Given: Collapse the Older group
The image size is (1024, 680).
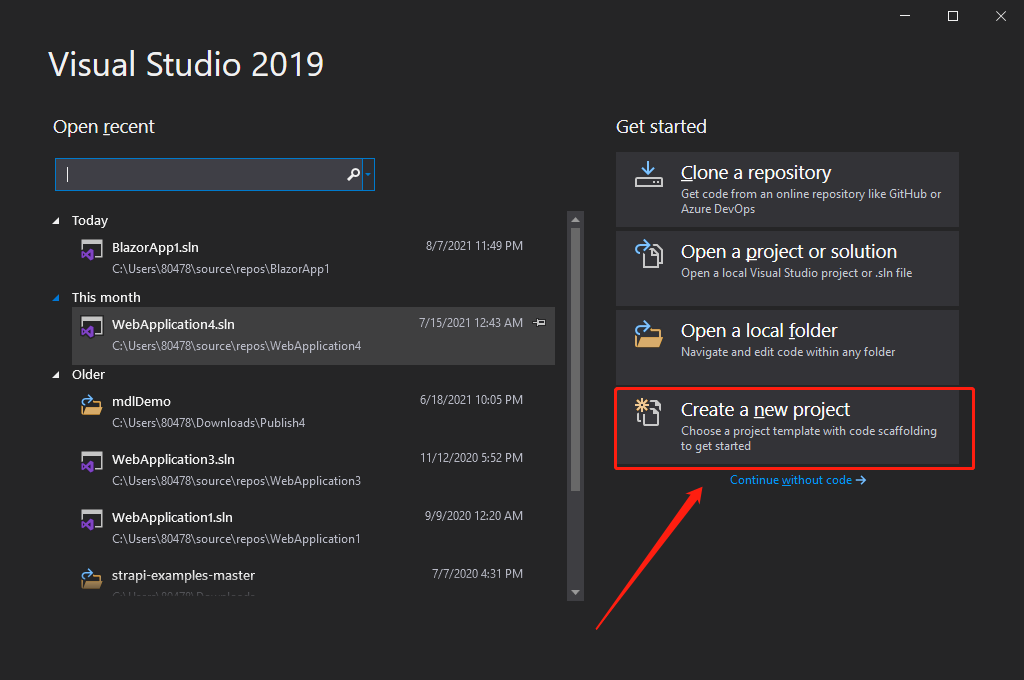Looking at the screenshot, I should click(57, 375).
